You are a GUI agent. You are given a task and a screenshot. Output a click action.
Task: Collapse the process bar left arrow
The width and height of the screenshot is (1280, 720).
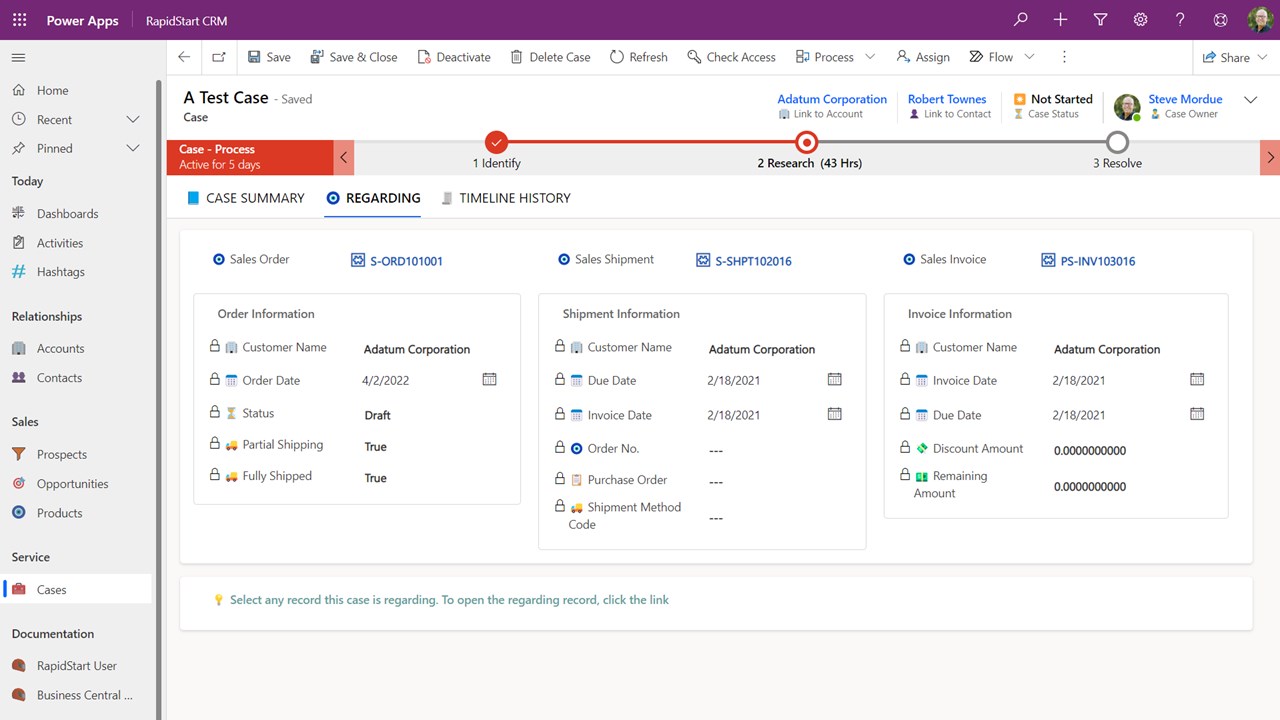[x=344, y=157]
